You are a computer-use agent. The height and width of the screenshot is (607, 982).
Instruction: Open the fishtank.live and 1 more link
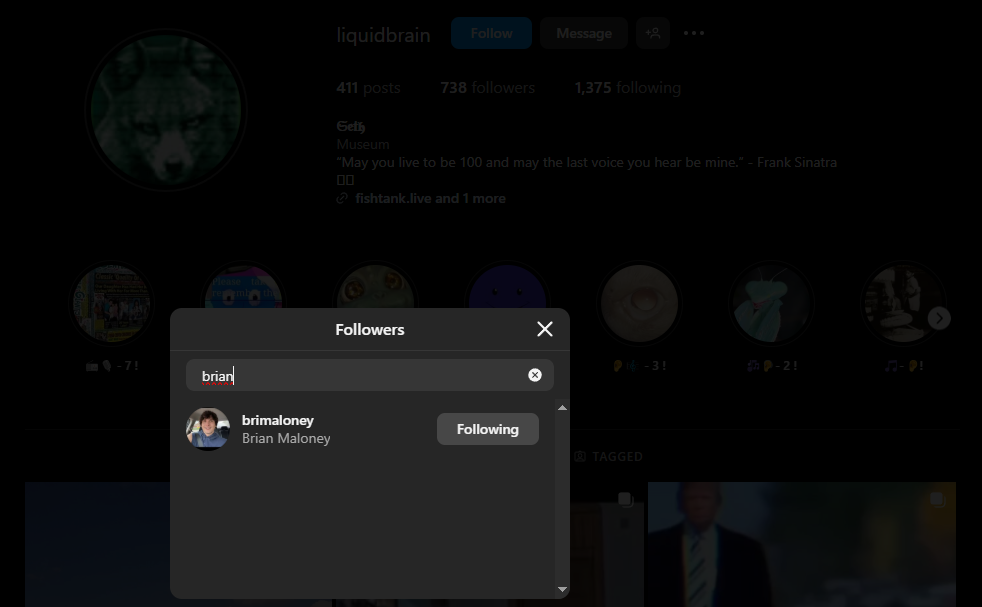click(430, 199)
